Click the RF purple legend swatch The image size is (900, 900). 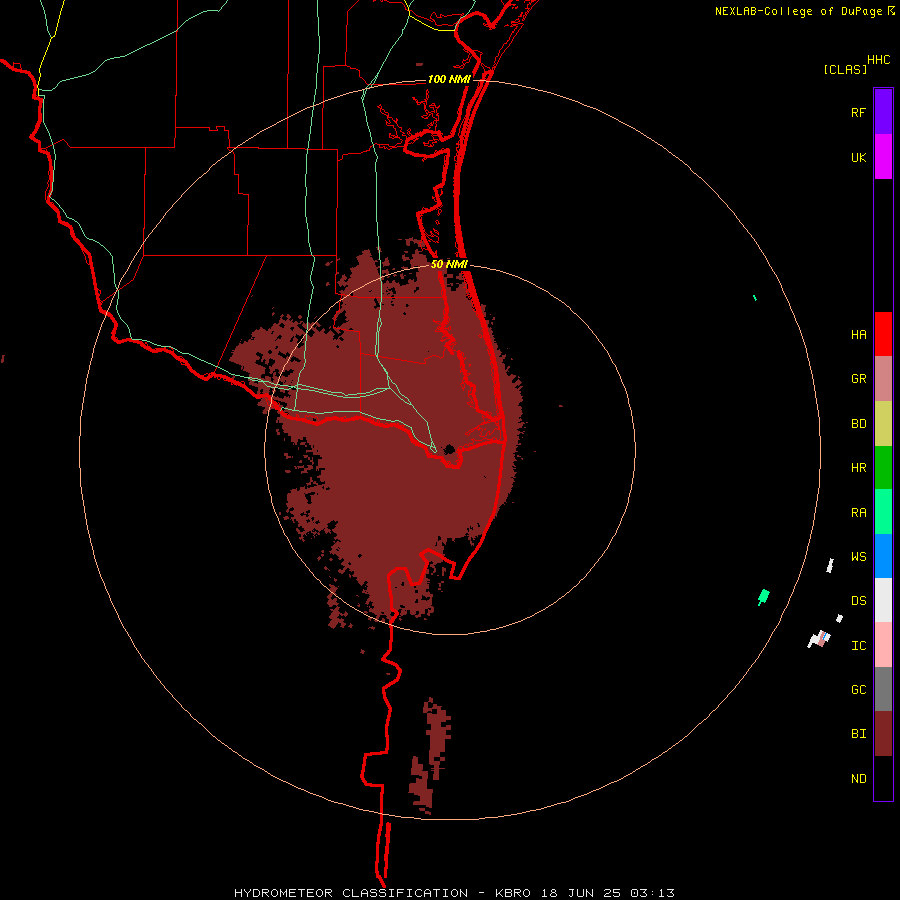point(883,112)
